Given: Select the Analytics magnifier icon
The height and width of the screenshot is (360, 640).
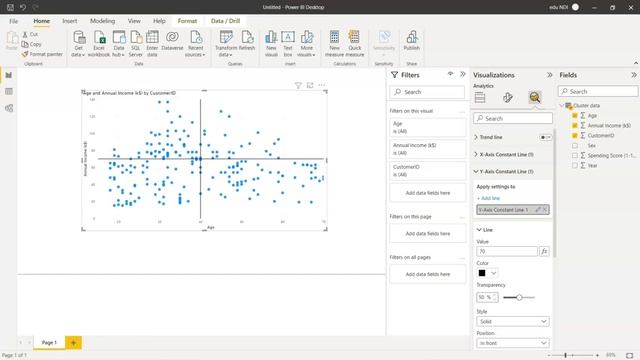Looking at the screenshot, I should click(x=535, y=97).
